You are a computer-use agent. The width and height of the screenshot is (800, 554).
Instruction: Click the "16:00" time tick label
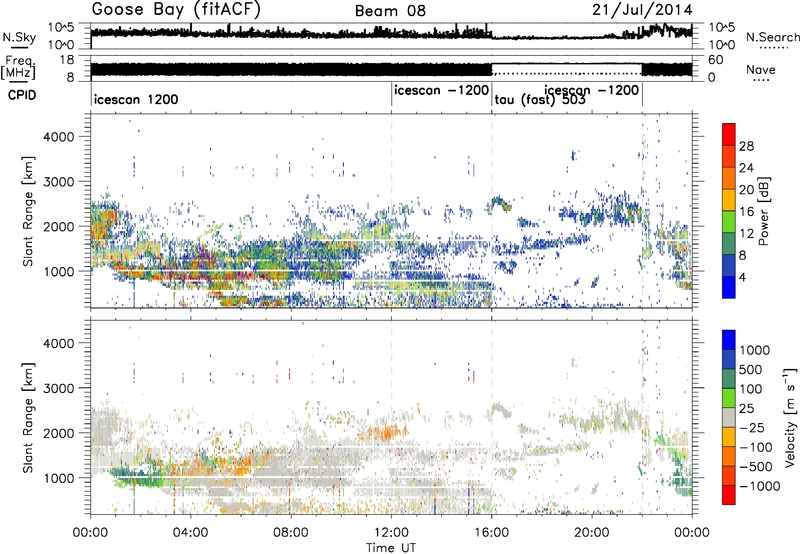coord(492,533)
